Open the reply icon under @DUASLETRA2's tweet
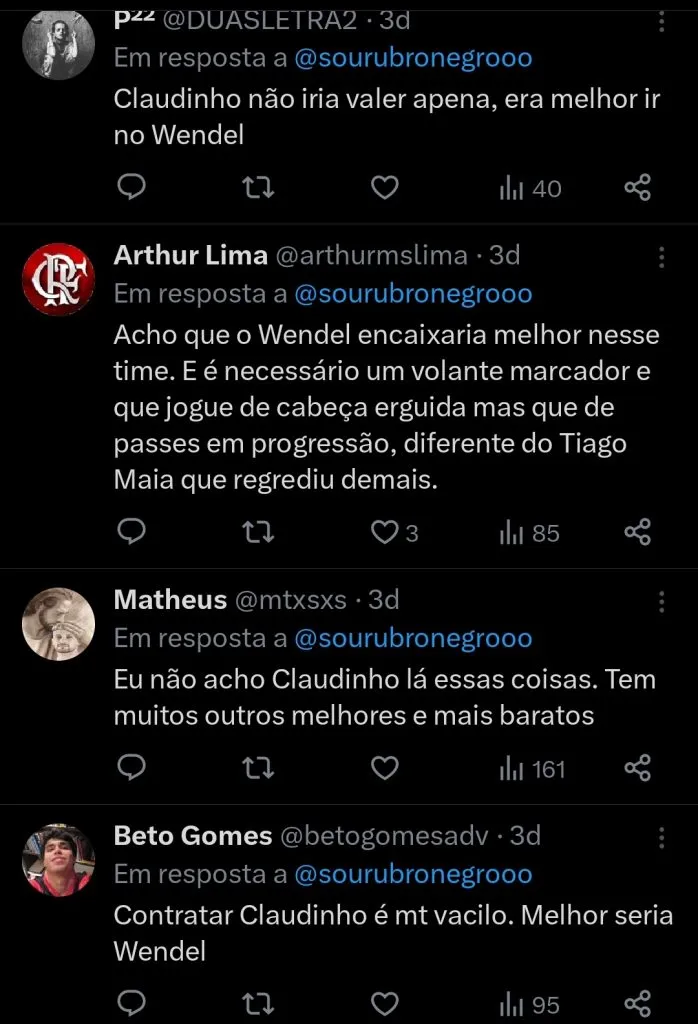 [x=131, y=187]
